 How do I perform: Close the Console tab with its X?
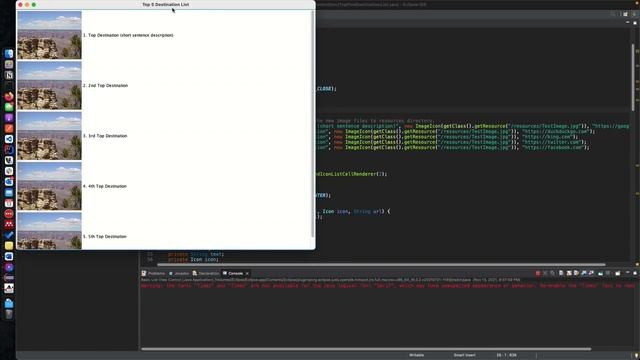[247, 273]
